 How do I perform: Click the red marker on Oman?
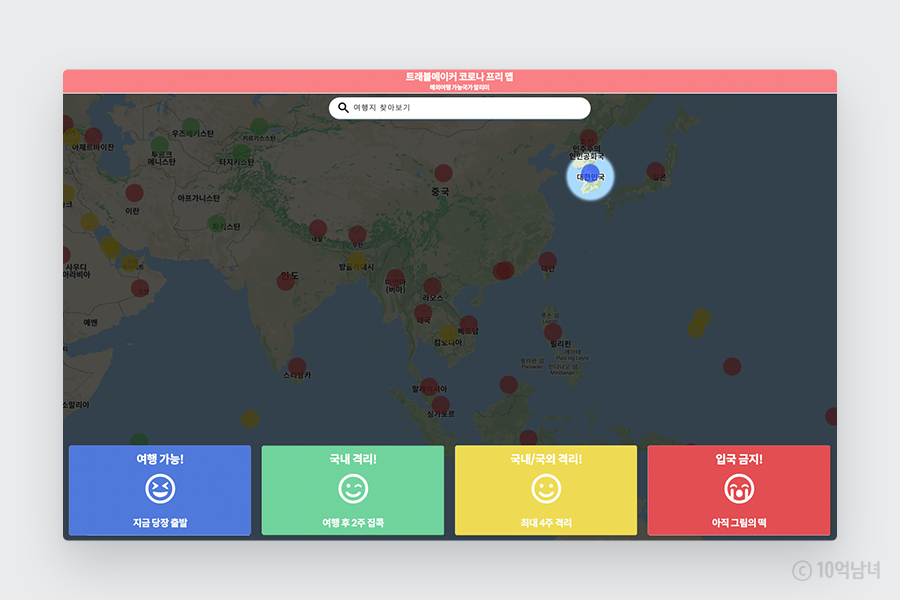pos(140,288)
